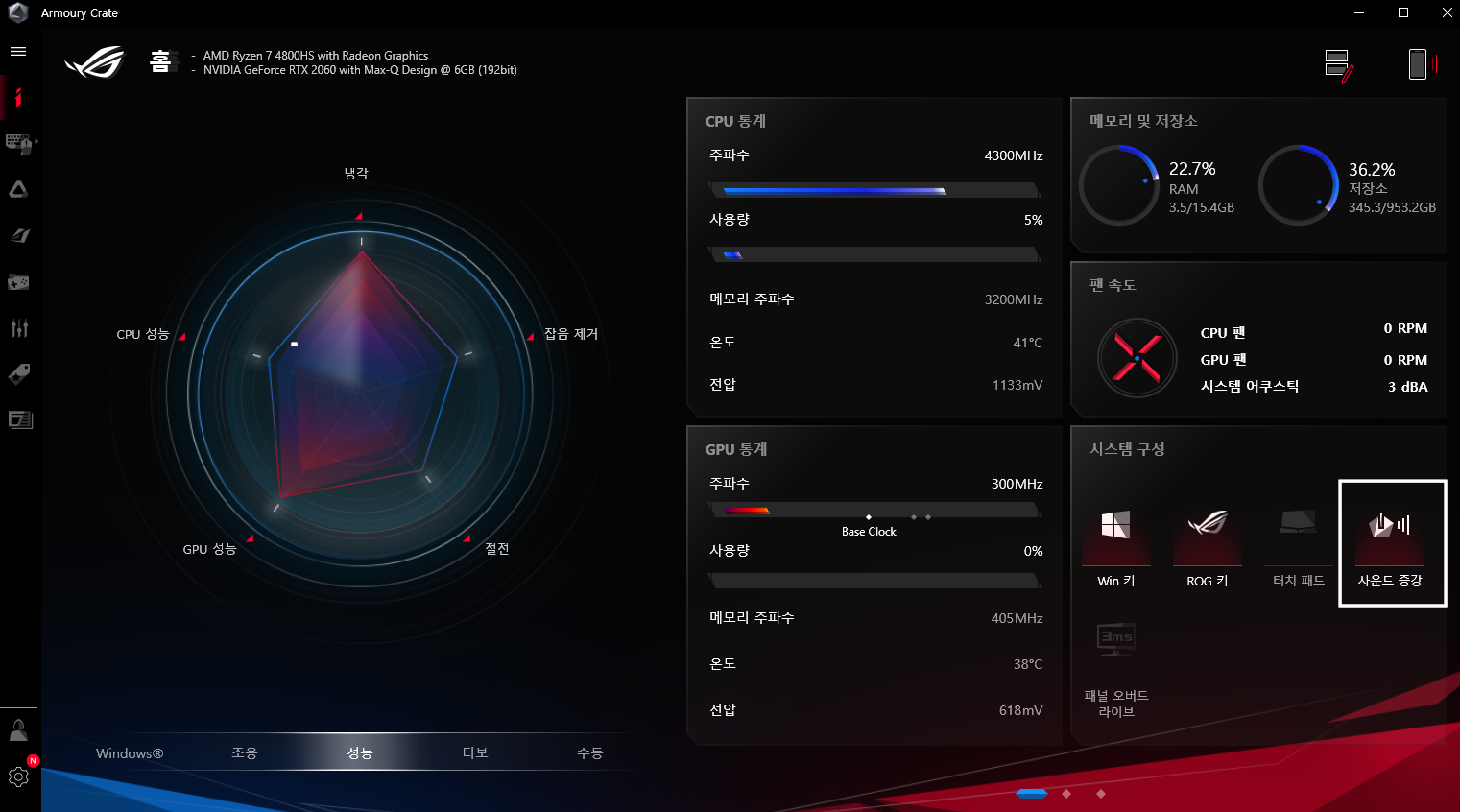The image size is (1460, 812).
Task: Toggle the Win 키 setting
Action: pyautogui.click(x=1115, y=548)
